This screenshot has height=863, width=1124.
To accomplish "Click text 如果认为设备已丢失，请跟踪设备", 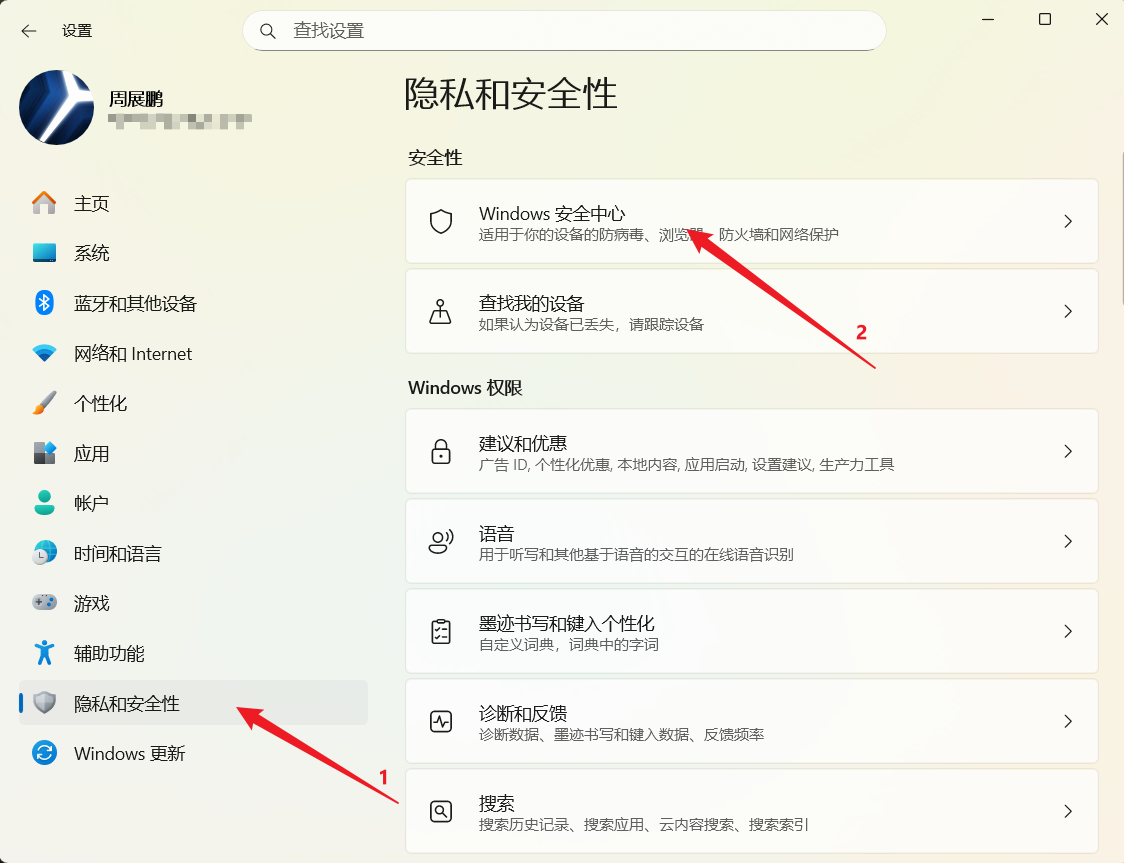I will 591,325.
